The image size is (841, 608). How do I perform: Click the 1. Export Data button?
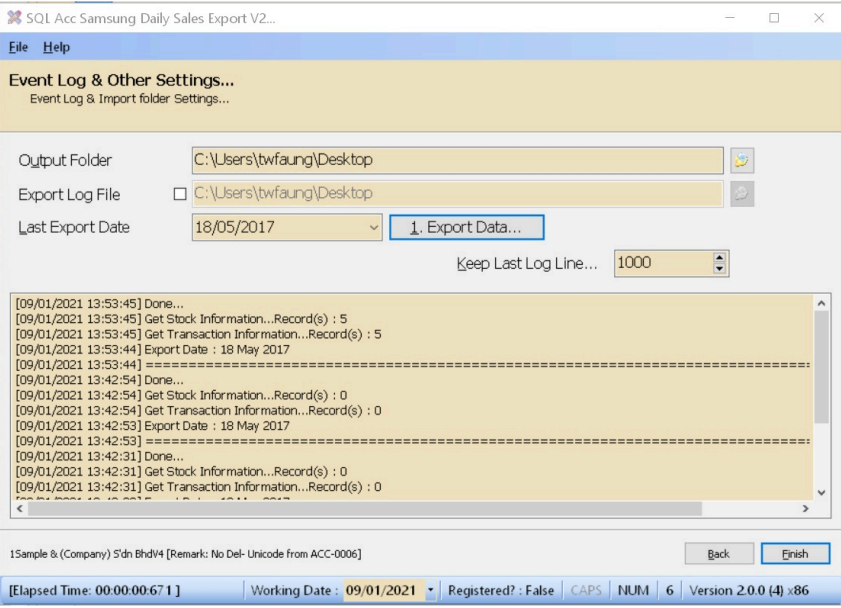click(466, 228)
